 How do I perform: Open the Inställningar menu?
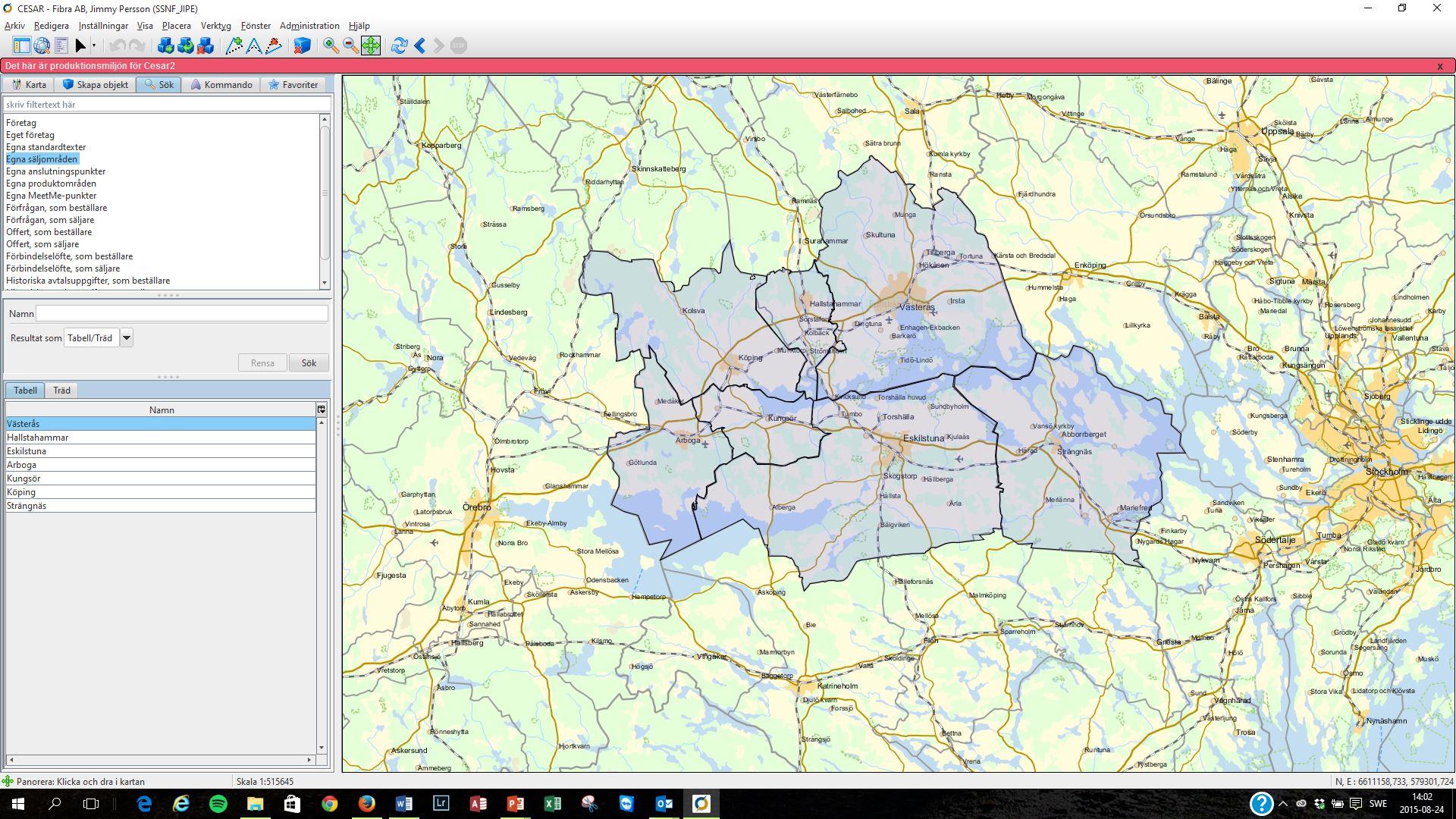pos(103,26)
